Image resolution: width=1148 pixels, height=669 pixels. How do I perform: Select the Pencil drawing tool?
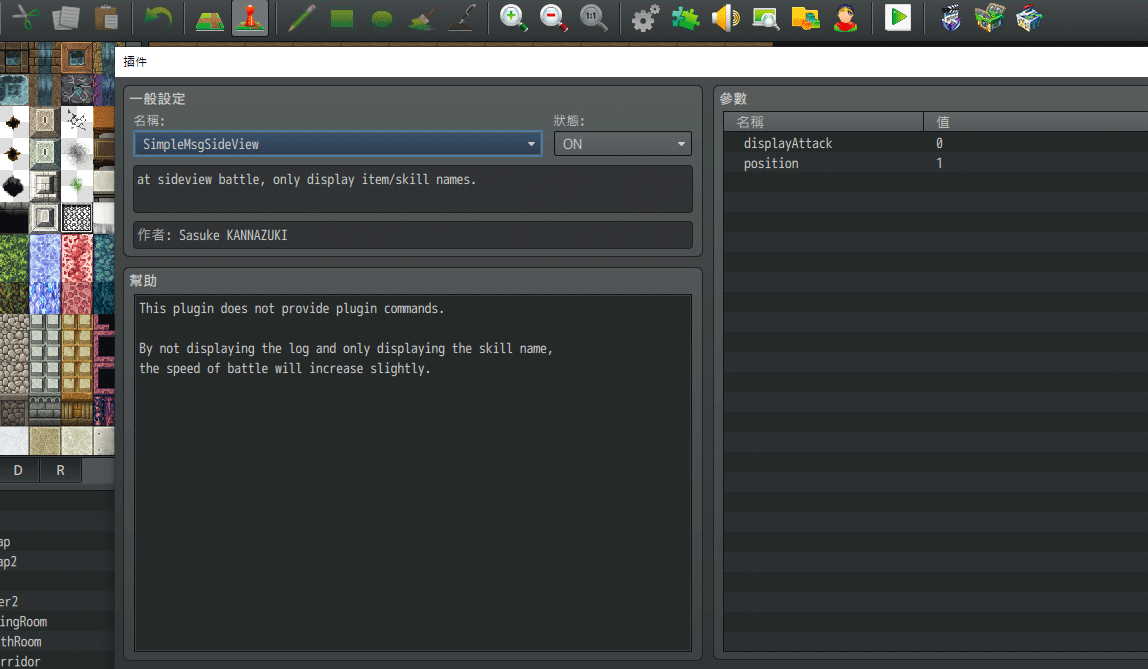point(302,18)
